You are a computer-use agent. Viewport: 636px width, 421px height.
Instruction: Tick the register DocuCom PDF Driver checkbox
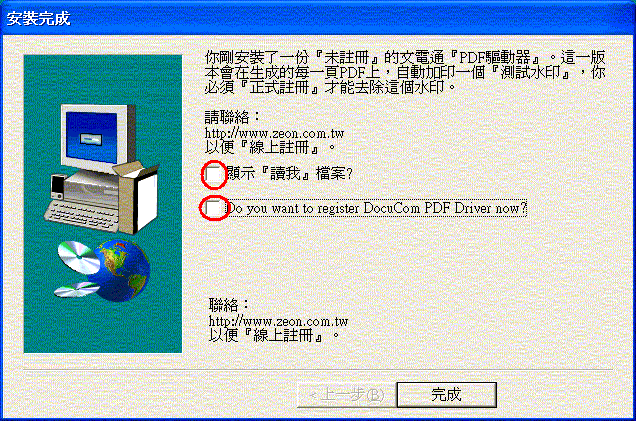(214, 208)
